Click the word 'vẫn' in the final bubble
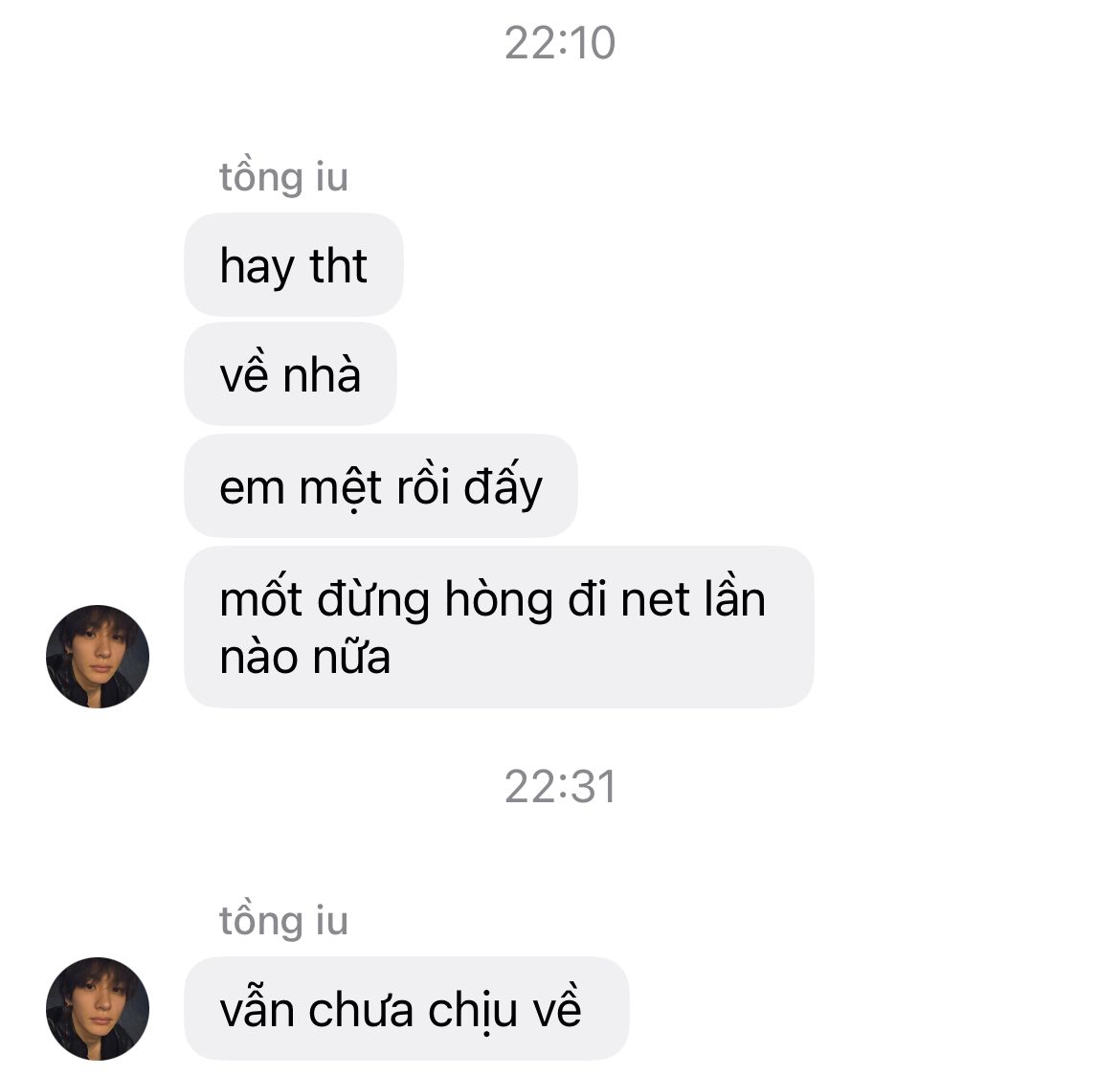This screenshot has width=1120, height=1076. (x=257, y=1009)
